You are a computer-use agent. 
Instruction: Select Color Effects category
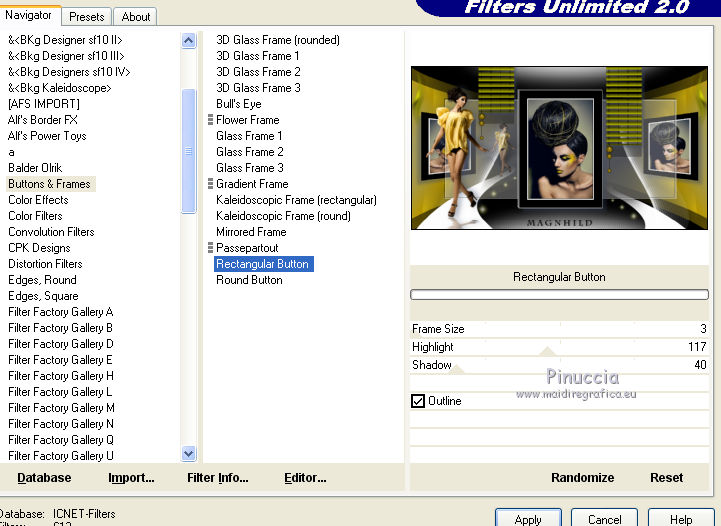click(x=38, y=200)
